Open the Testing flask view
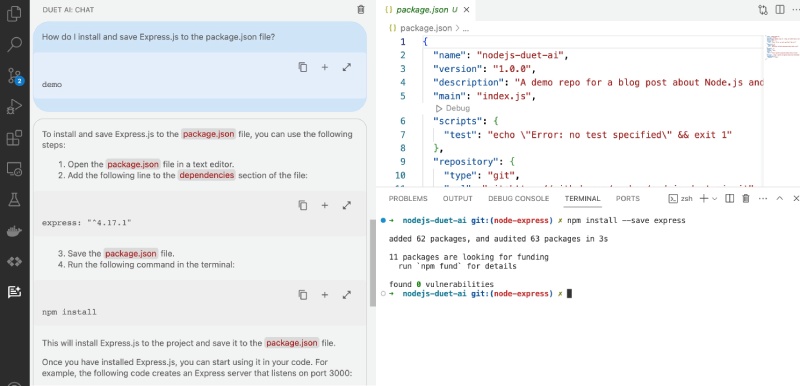 point(14,200)
